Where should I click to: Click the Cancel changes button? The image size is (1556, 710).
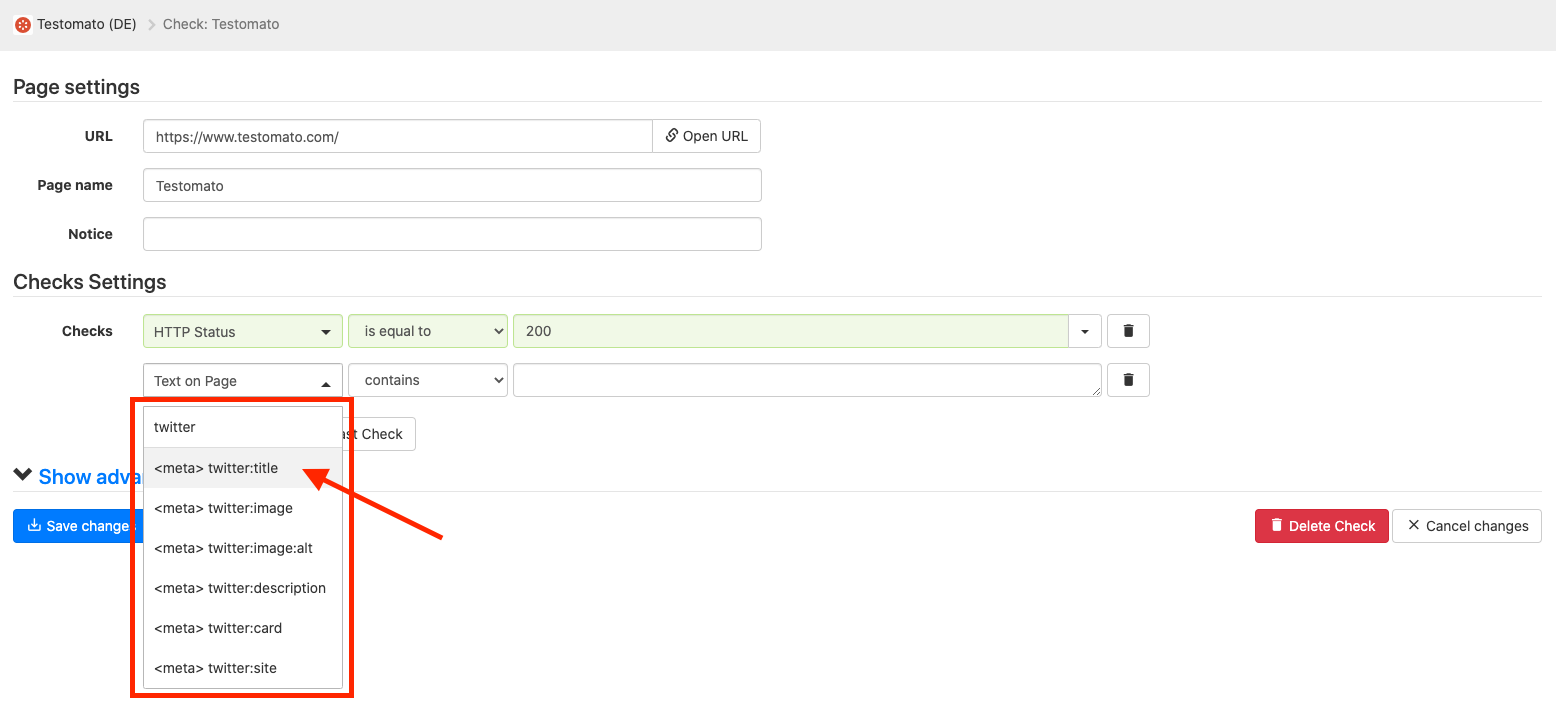click(1466, 526)
